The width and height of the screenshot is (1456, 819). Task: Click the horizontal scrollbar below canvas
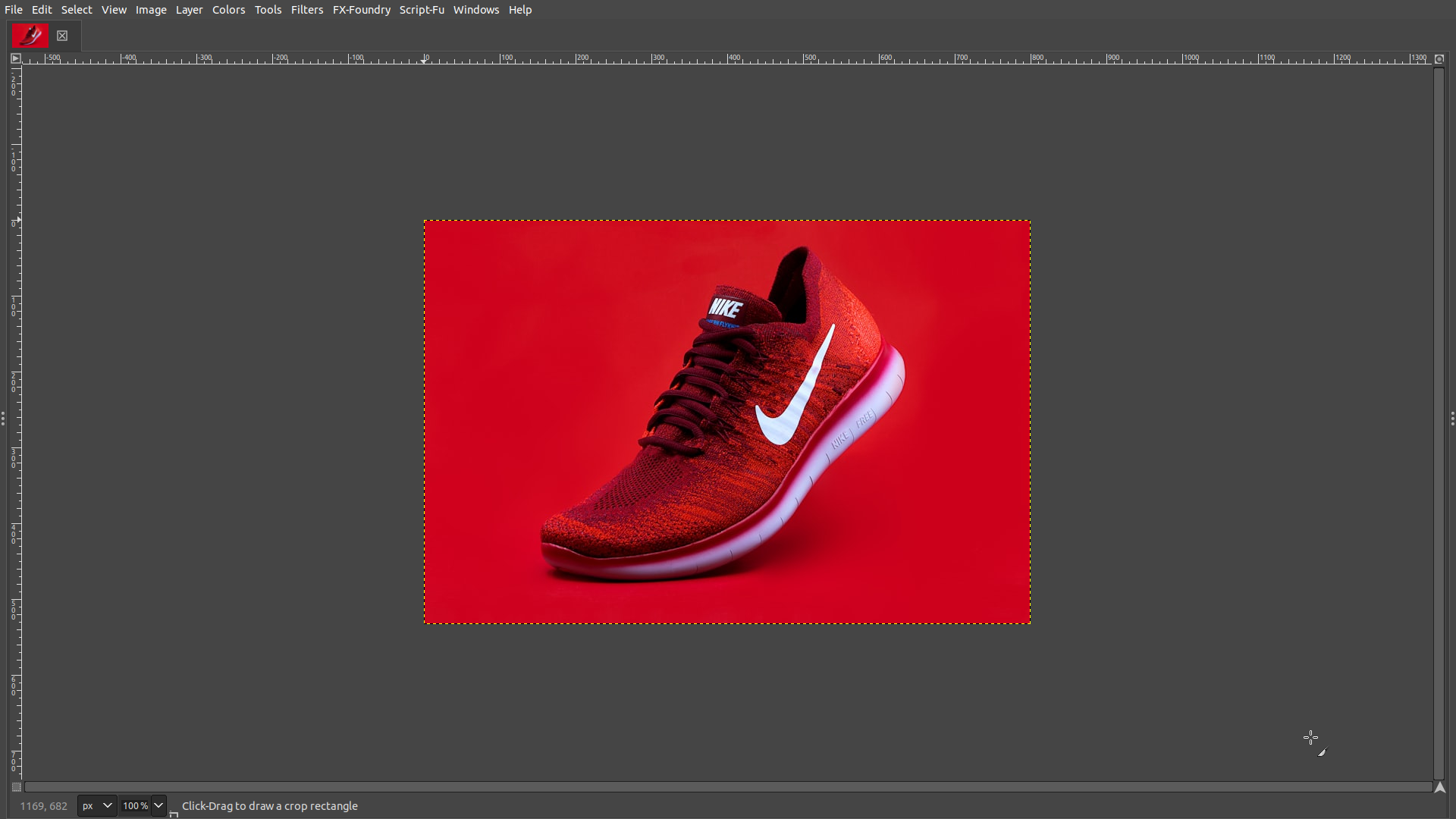tap(728, 787)
